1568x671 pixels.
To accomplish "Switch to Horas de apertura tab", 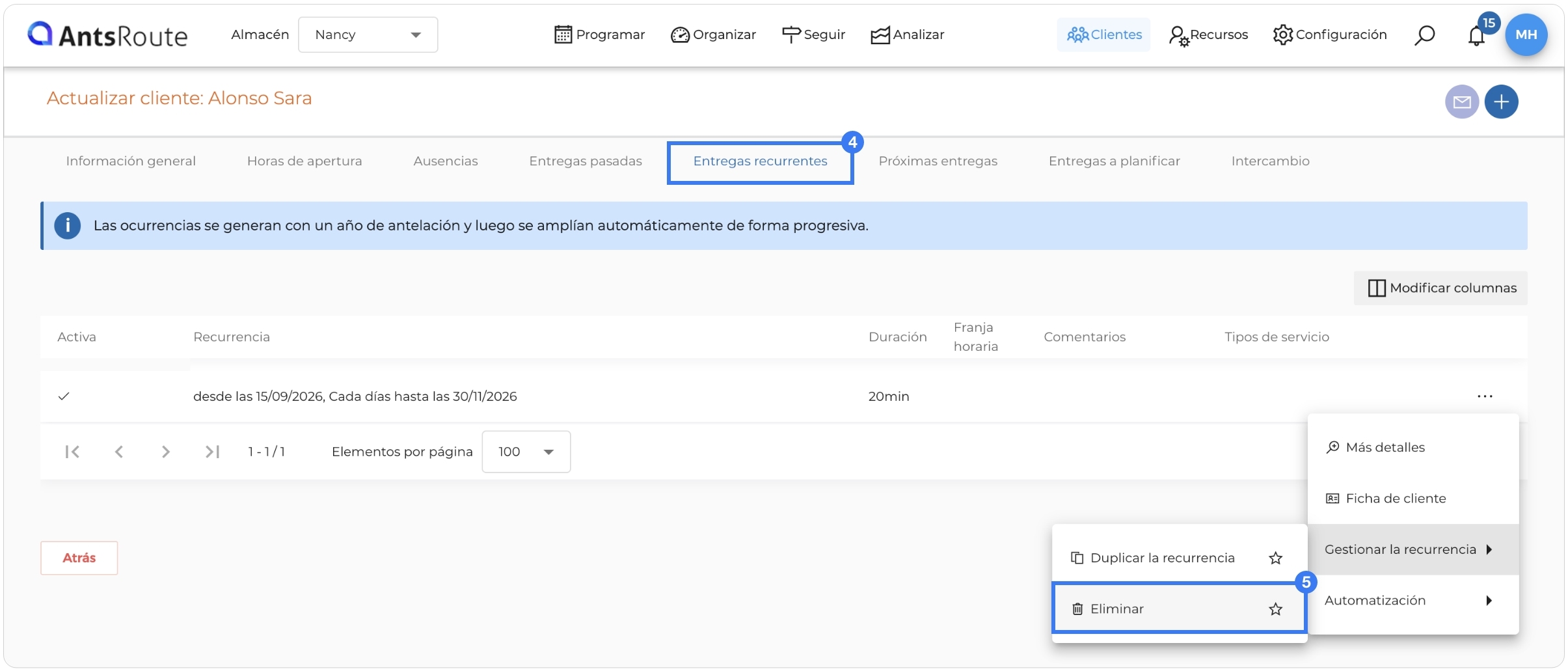I will 304,161.
